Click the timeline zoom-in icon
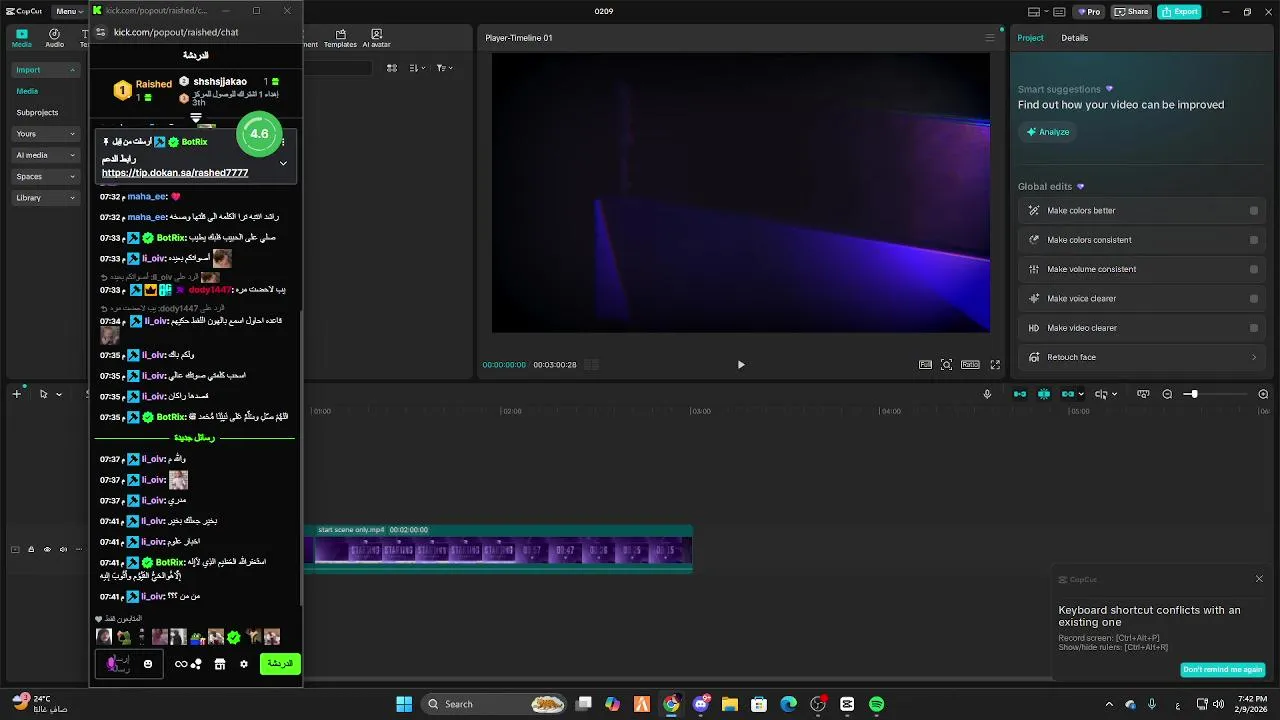Screen dimensions: 1280x720 click(x=1263, y=394)
